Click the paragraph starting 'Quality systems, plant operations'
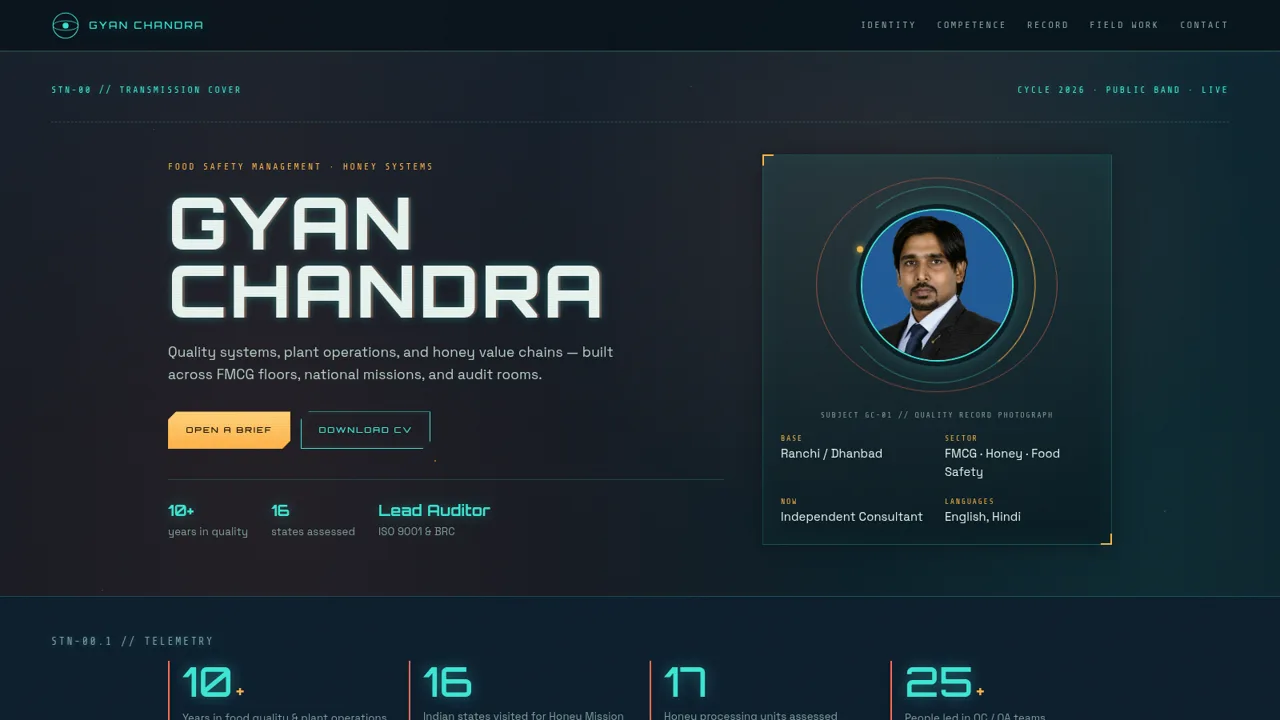This screenshot has width=1280, height=720. pyautogui.click(x=391, y=363)
